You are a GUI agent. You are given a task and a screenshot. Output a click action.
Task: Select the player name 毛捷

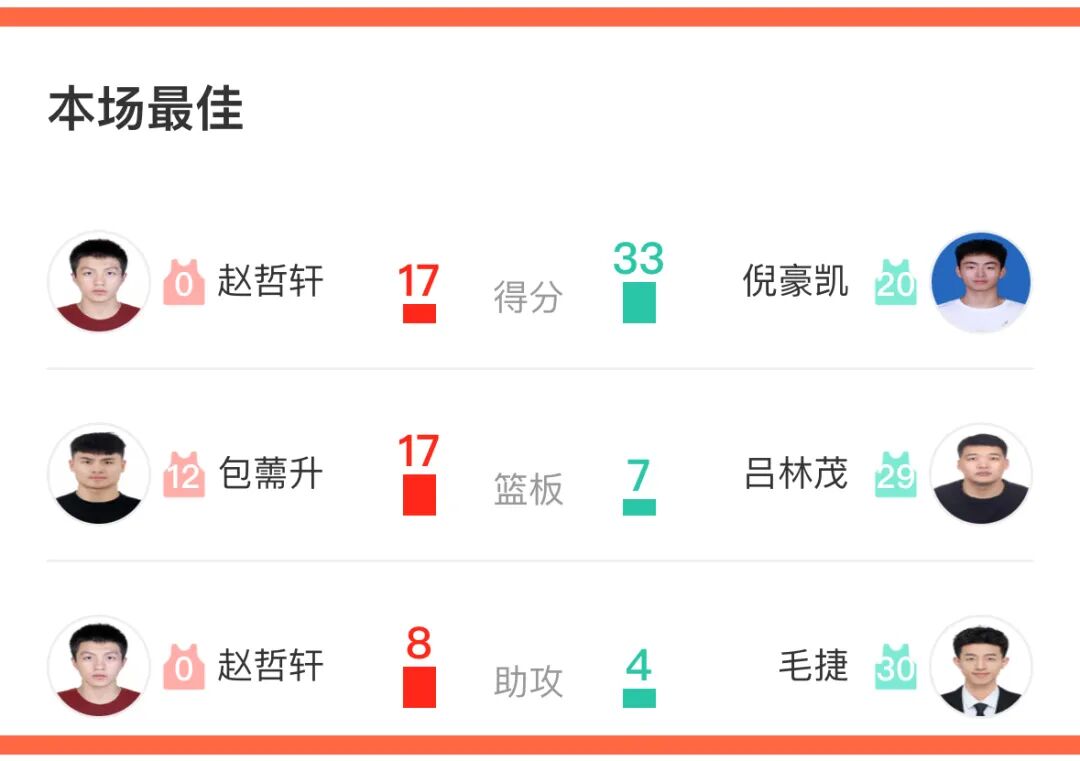point(813,666)
